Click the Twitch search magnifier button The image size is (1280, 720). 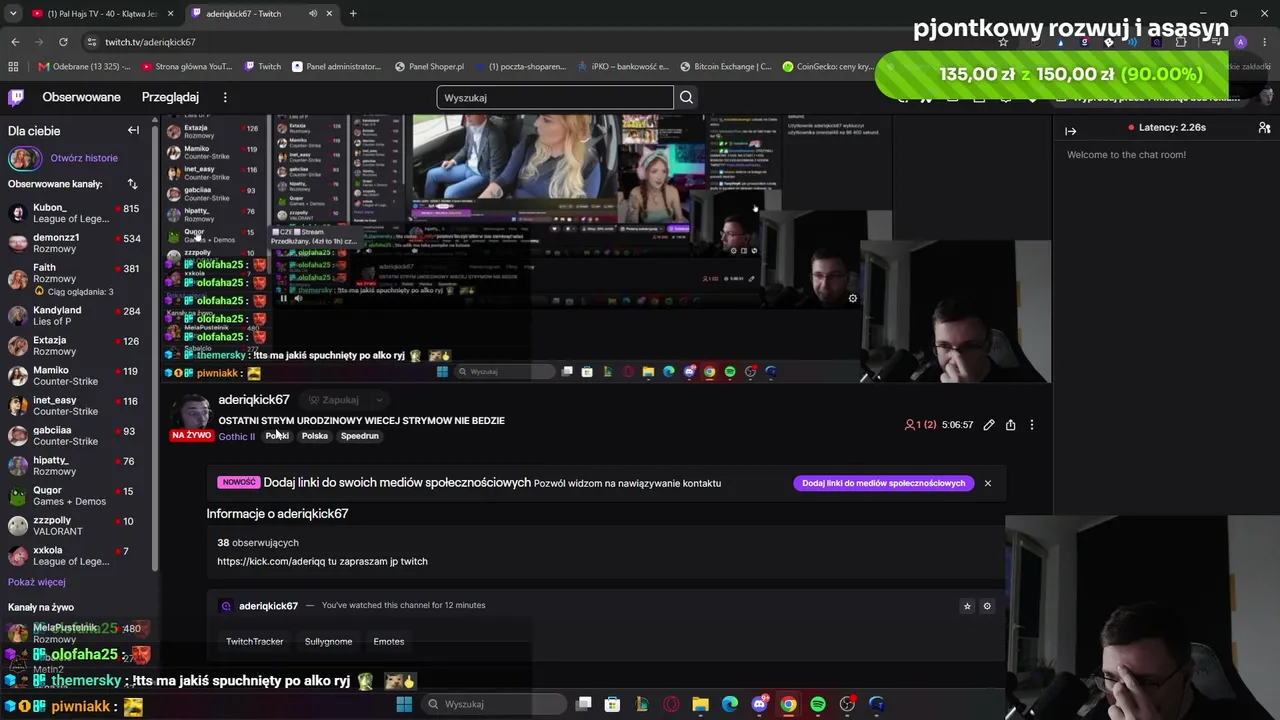click(686, 97)
